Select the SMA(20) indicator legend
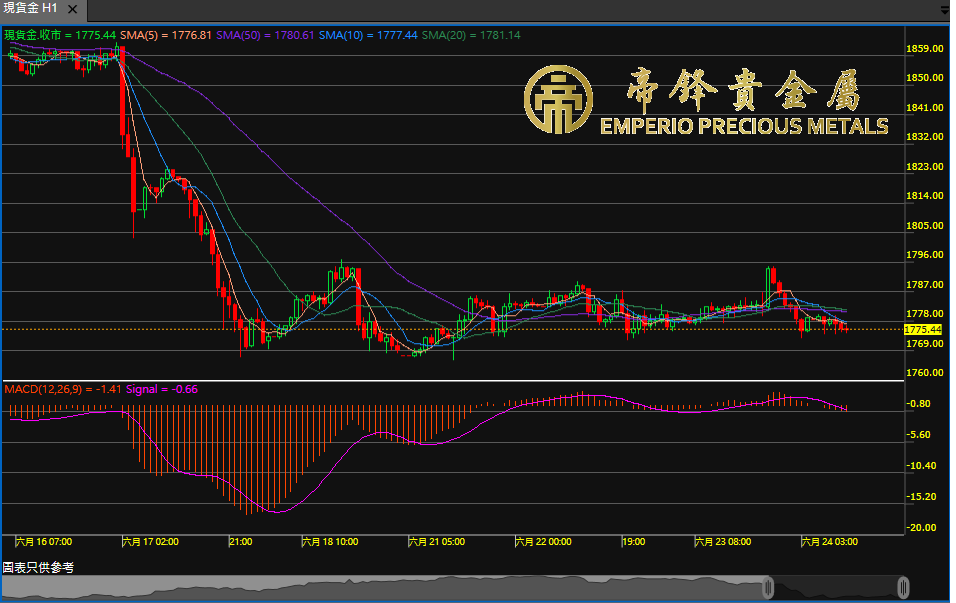The height and width of the screenshot is (603, 956). pyautogui.click(x=470, y=35)
